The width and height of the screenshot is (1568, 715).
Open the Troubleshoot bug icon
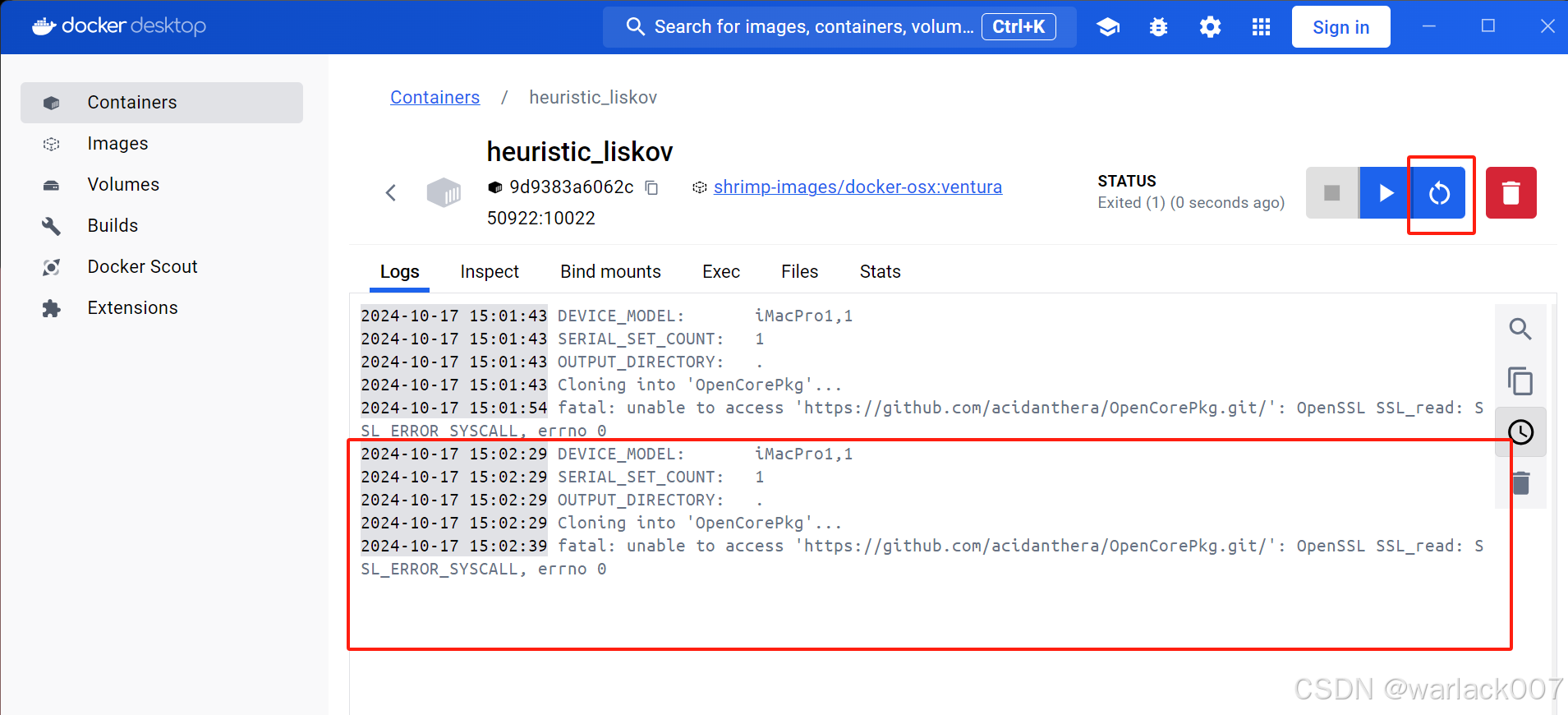click(x=1159, y=27)
